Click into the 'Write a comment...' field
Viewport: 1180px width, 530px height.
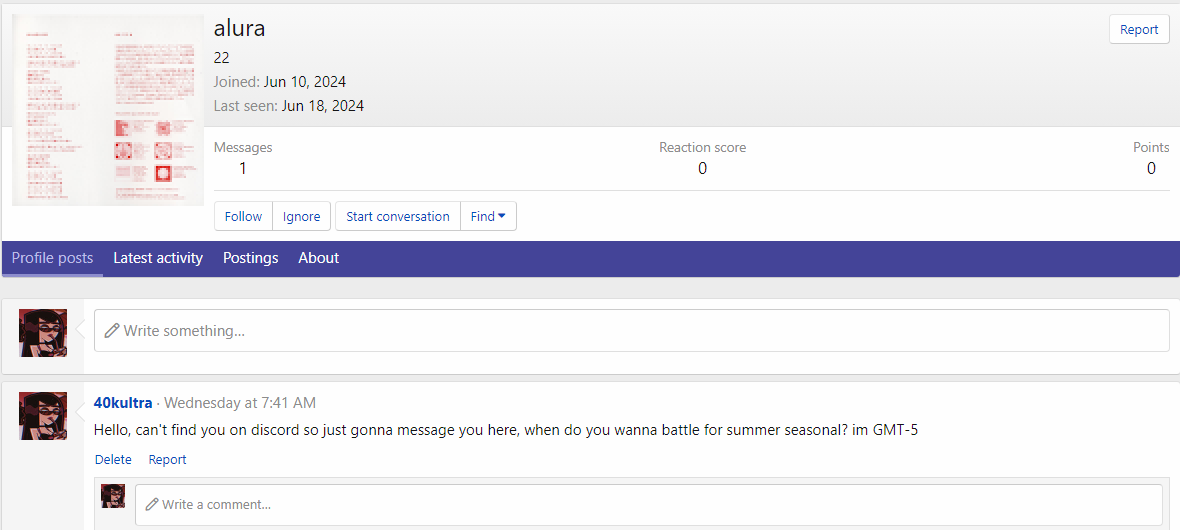coord(648,504)
